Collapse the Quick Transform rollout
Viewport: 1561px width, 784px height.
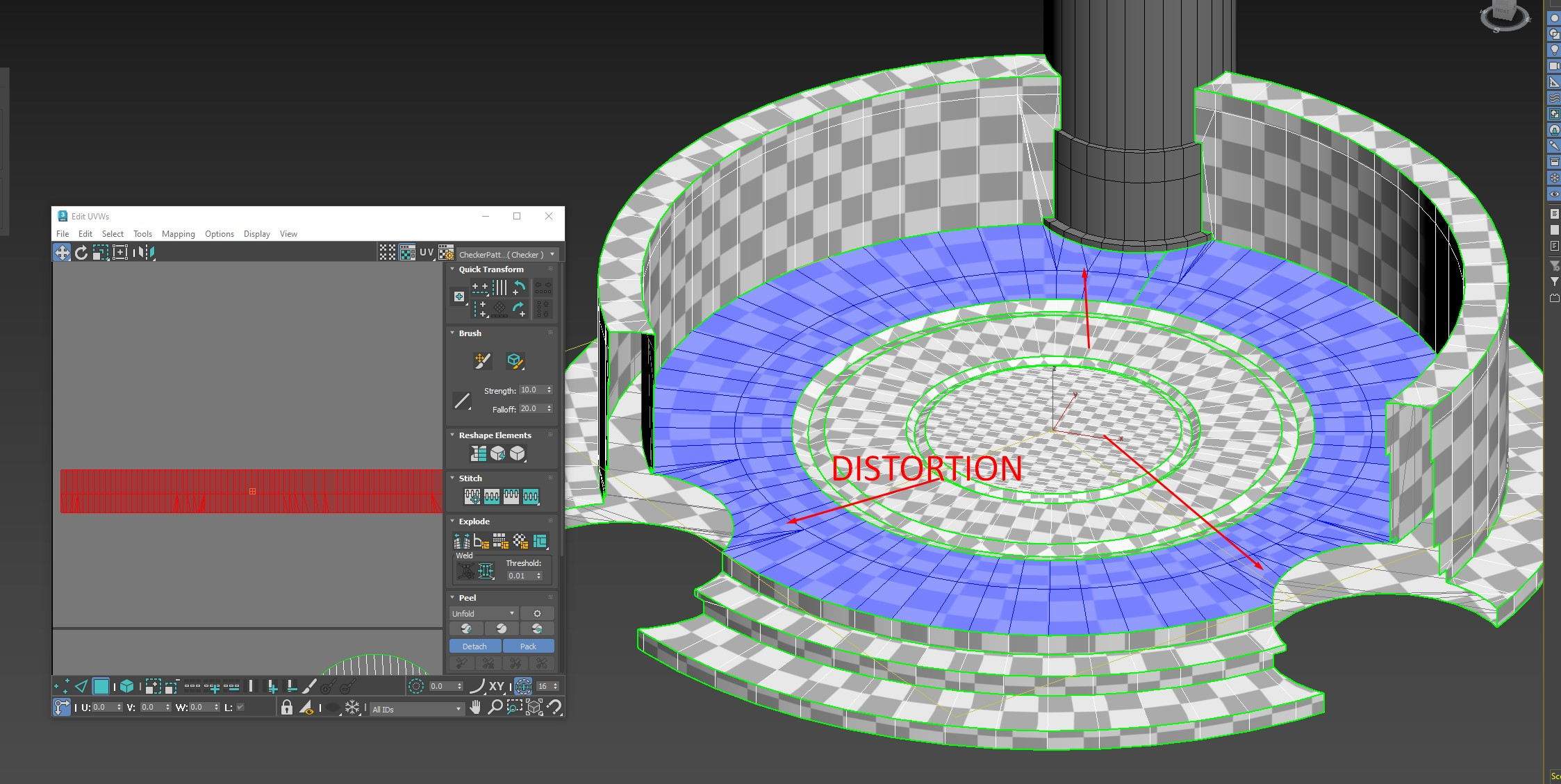tap(452, 269)
